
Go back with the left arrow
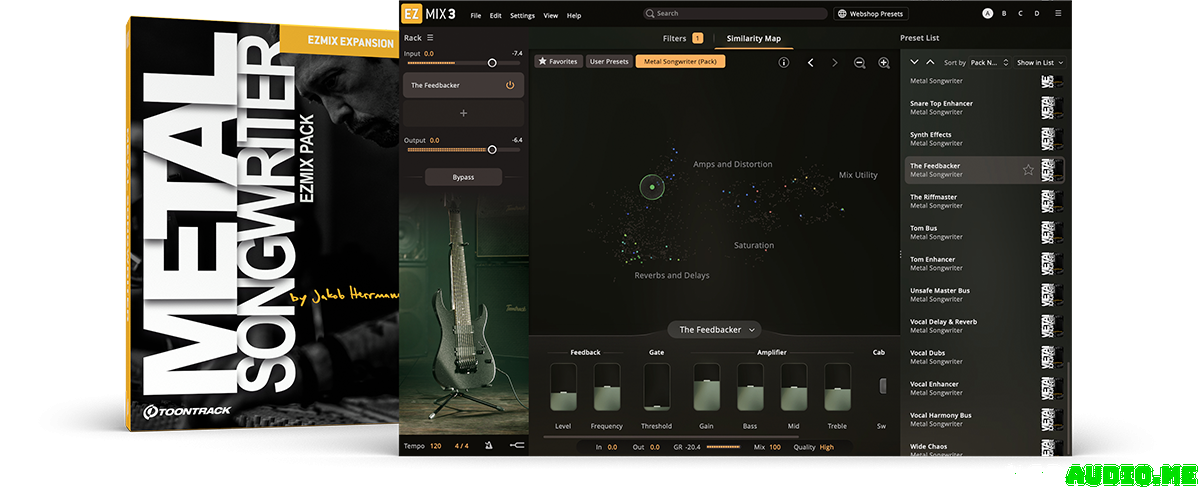[810, 62]
